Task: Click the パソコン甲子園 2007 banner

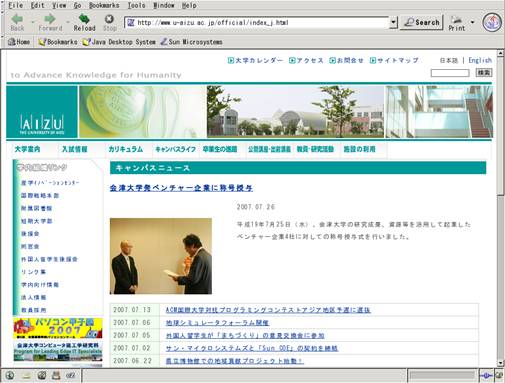Action: [x=58, y=328]
